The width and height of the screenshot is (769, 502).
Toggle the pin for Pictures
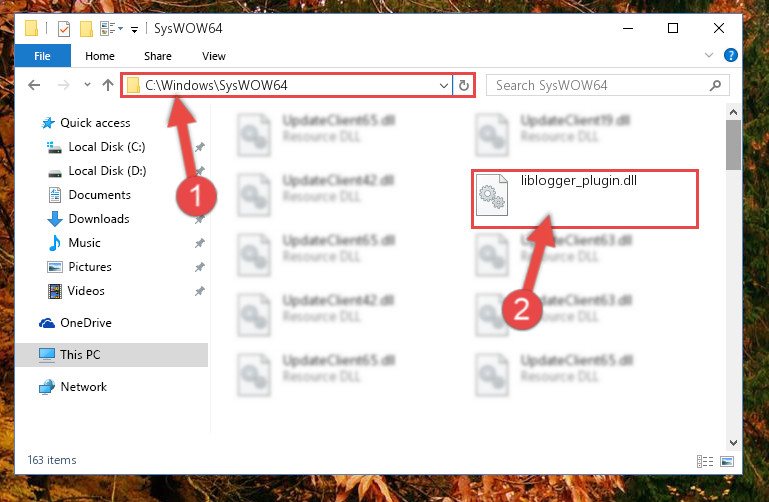199,267
